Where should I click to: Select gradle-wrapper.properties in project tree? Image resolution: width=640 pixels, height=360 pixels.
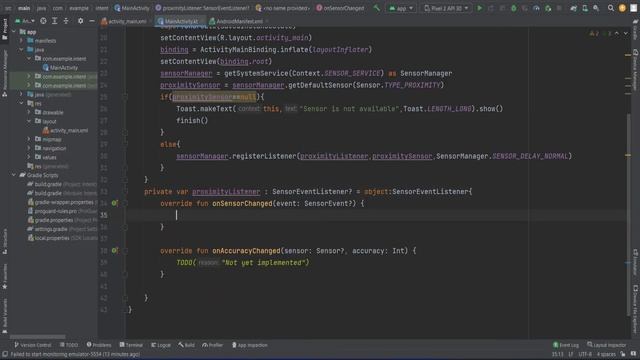(62, 202)
